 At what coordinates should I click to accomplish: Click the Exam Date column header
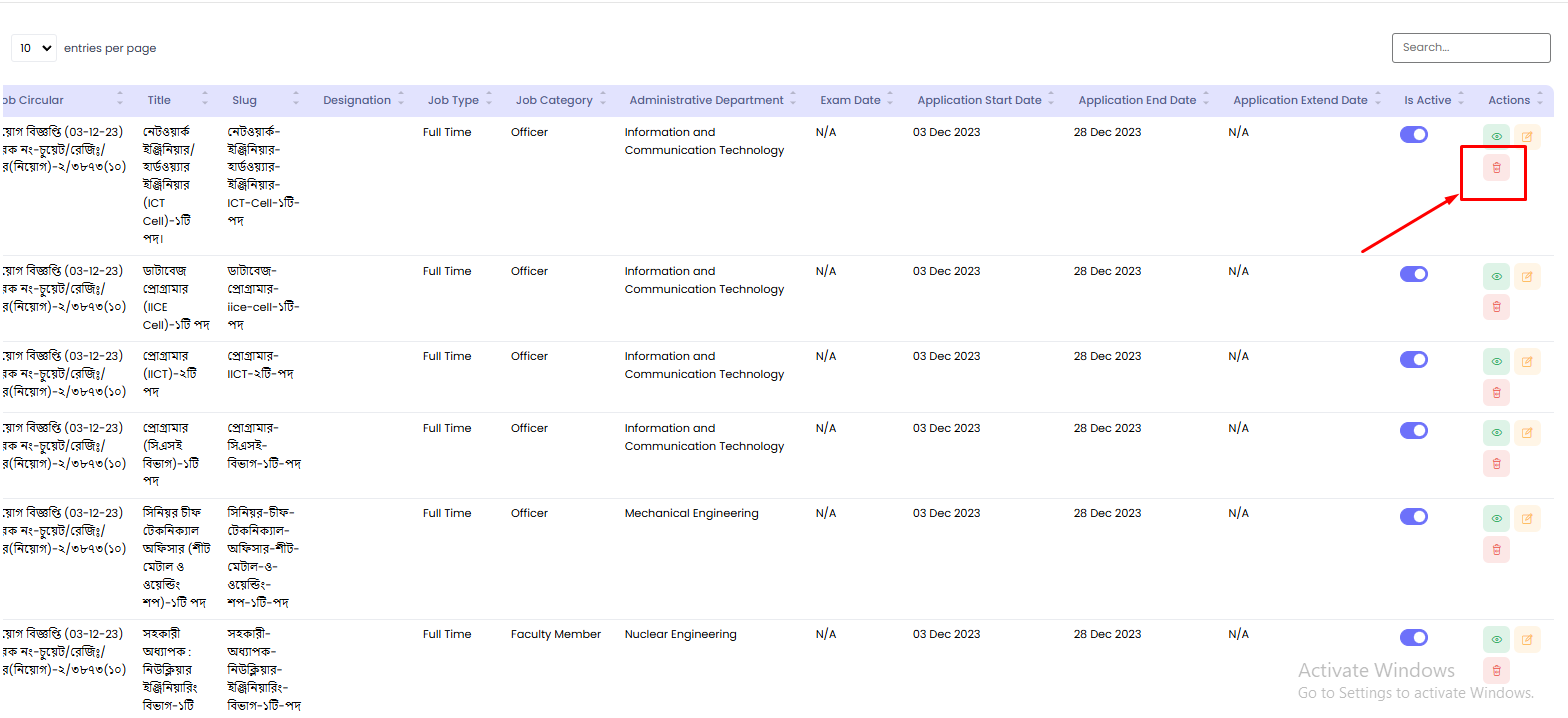(850, 100)
